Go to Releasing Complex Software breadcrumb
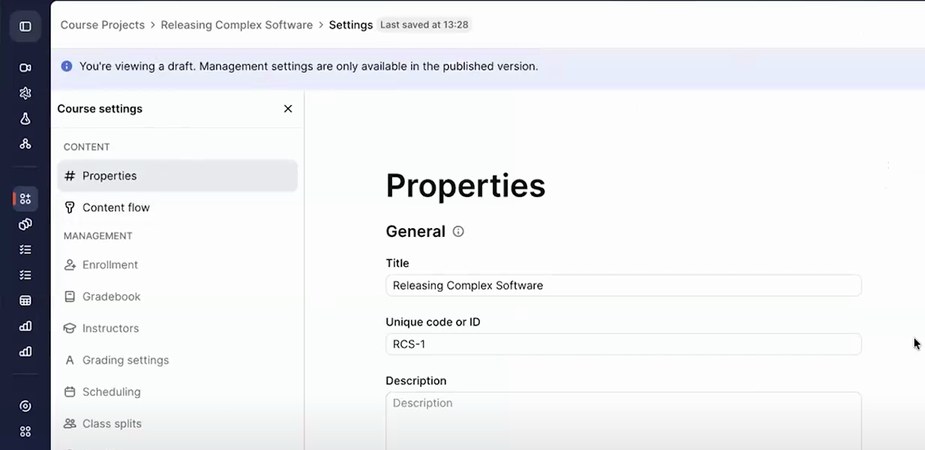The image size is (925, 450). click(x=237, y=25)
